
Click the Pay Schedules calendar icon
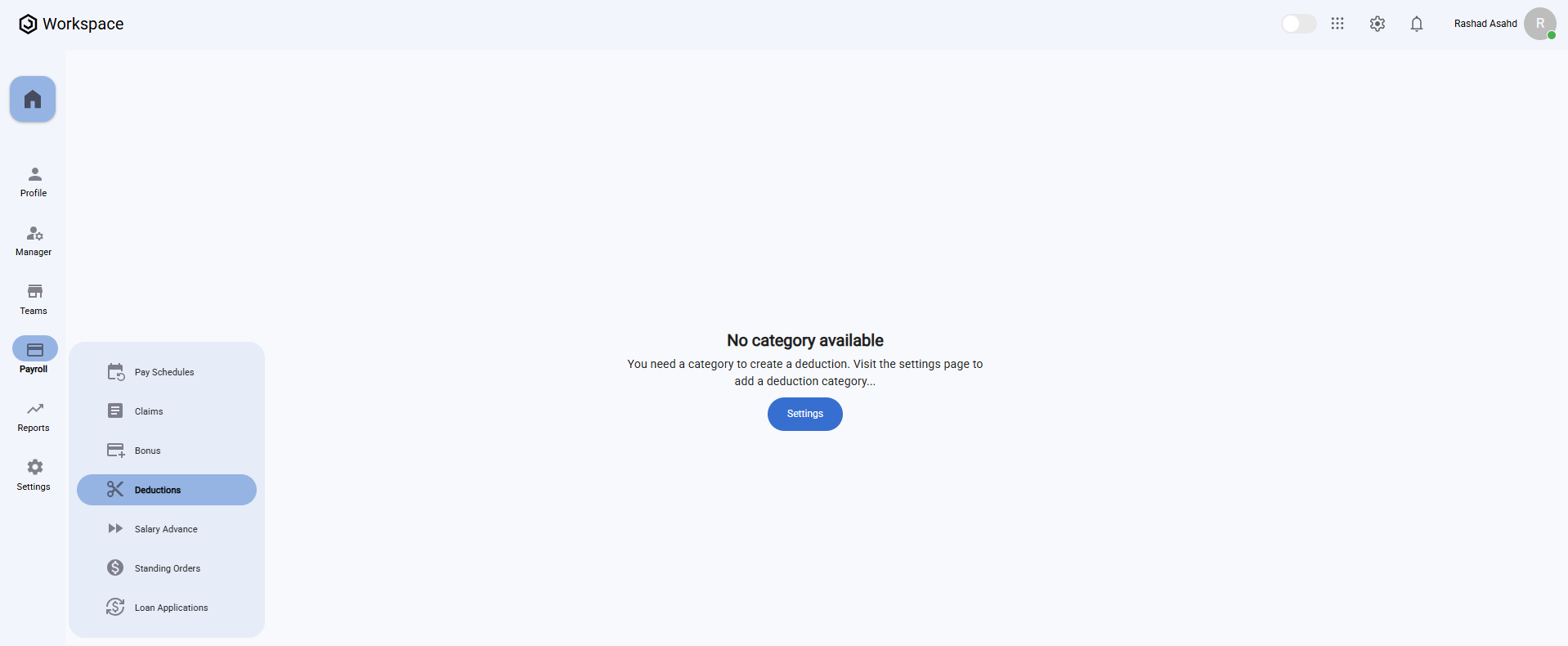point(115,372)
